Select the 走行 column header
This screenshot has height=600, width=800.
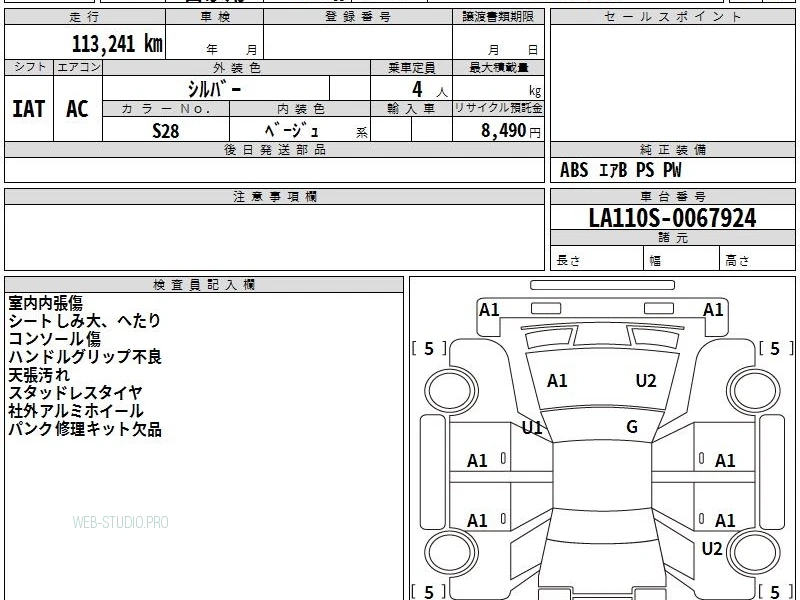coord(85,17)
